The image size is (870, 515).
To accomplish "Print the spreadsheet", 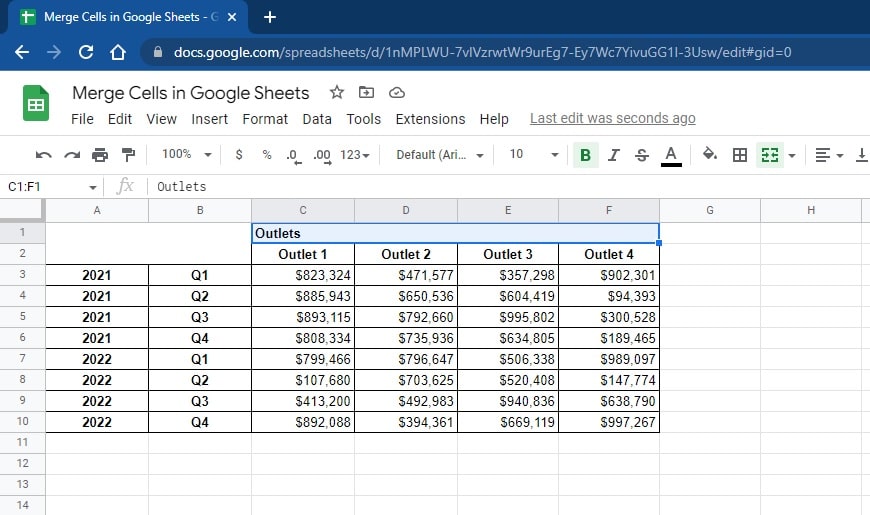I will click(100, 155).
